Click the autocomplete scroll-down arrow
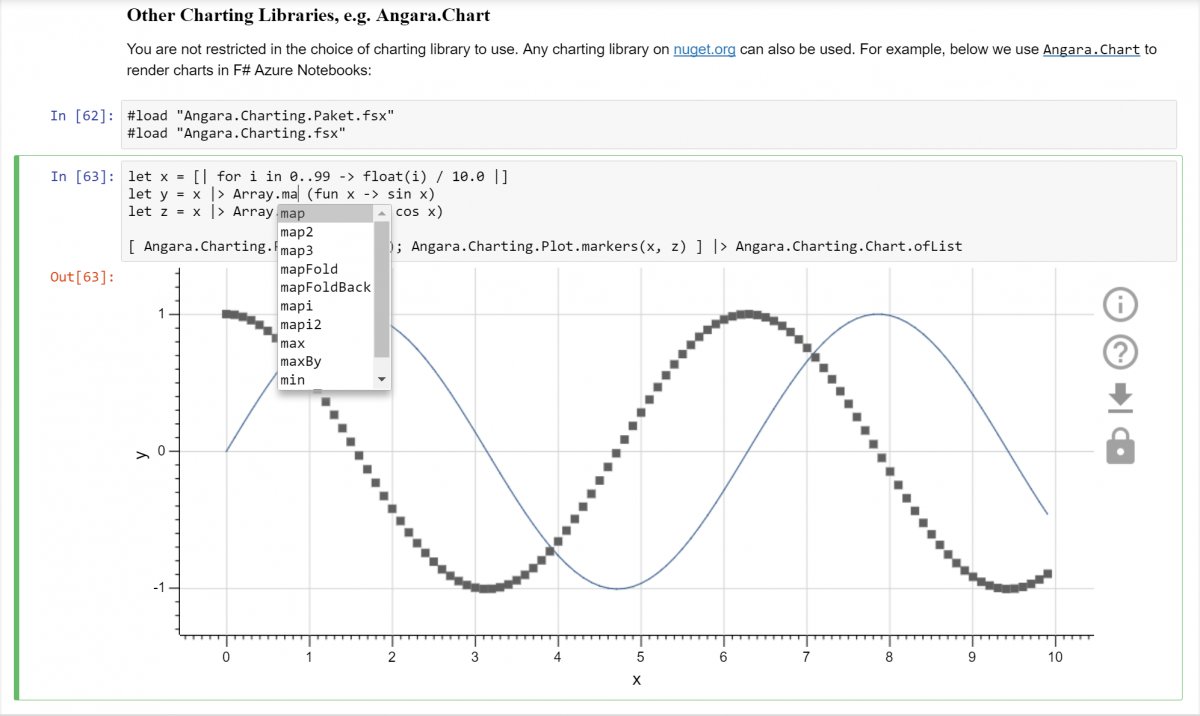This screenshot has height=716, width=1200. pyautogui.click(x=381, y=380)
